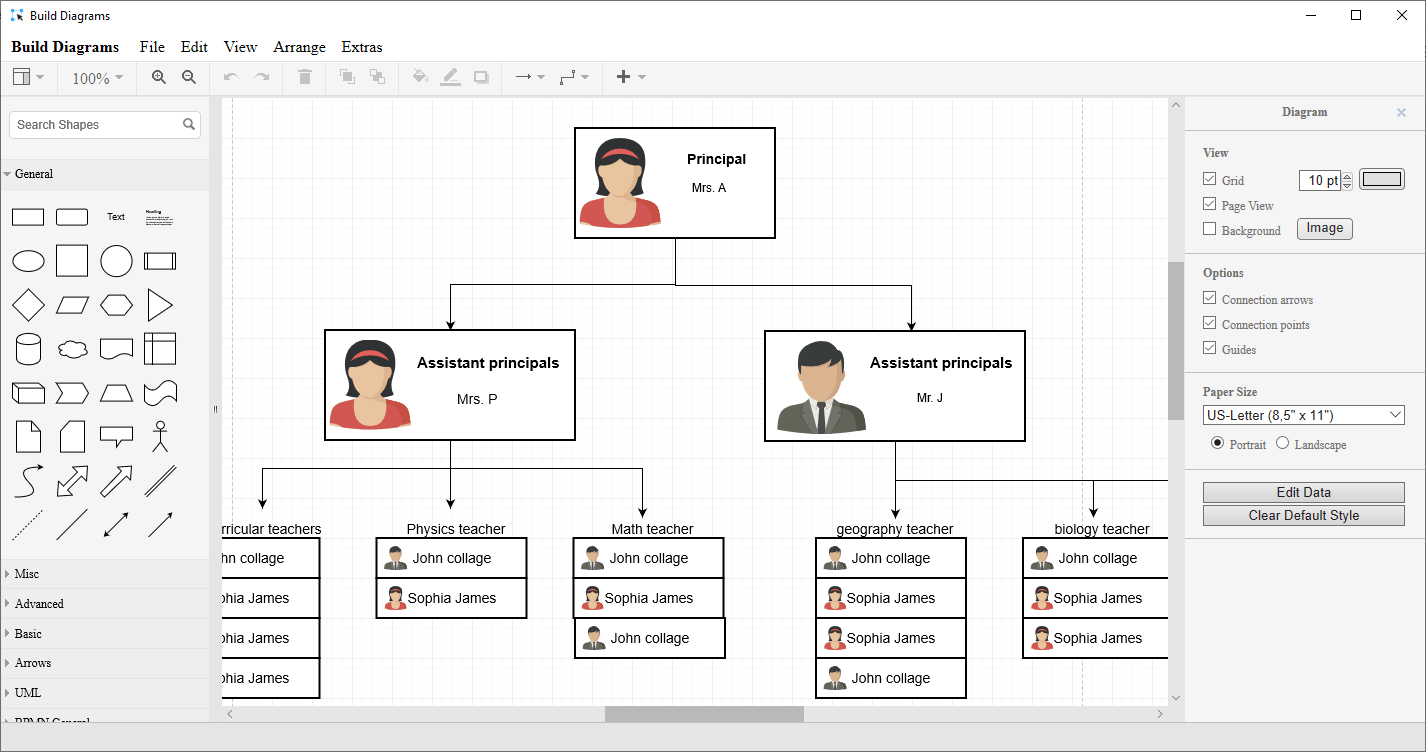Viewport: 1426px width, 752px height.
Task: Click the grid size stepper arrows
Action: click(1347, 180)
